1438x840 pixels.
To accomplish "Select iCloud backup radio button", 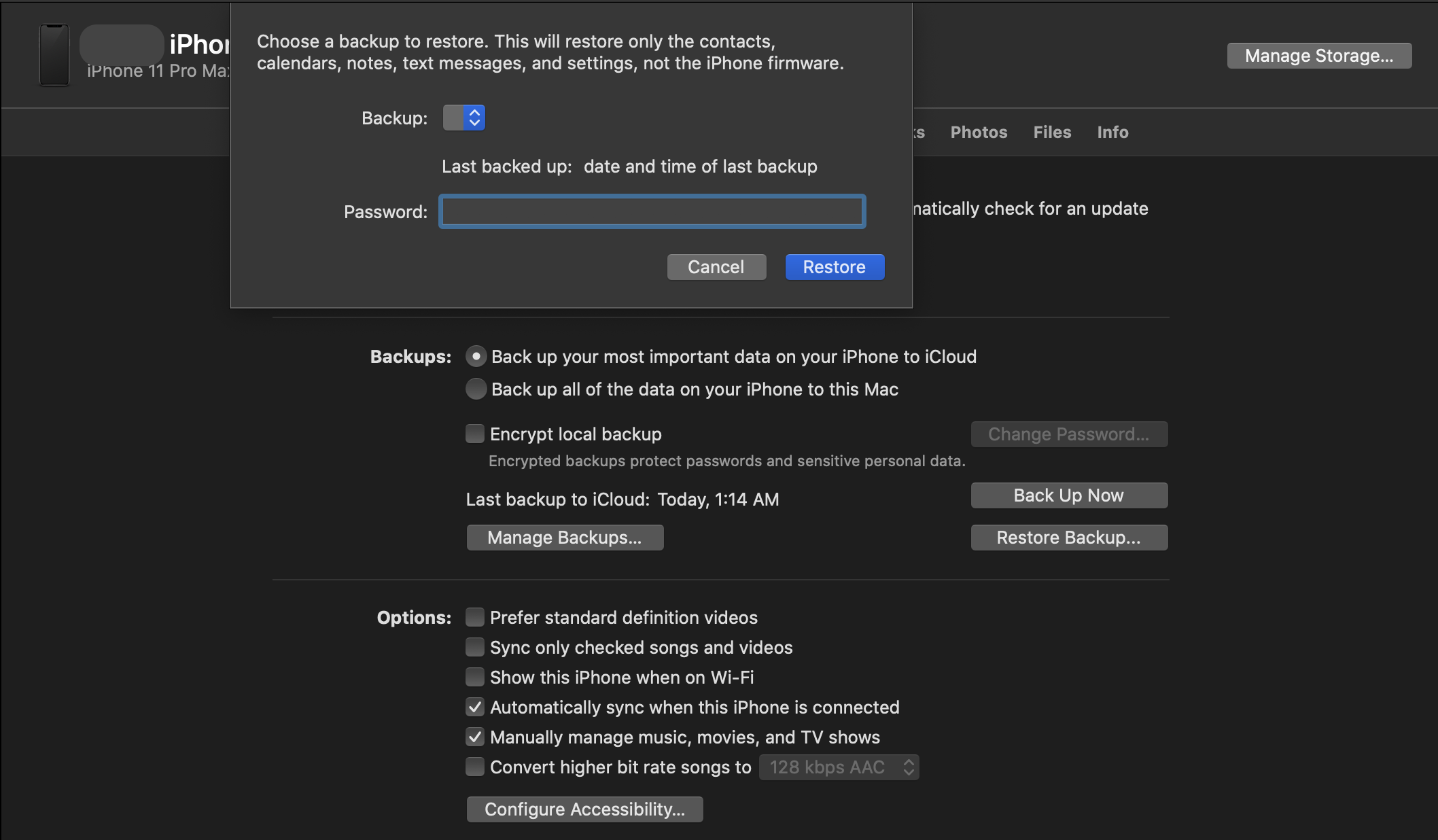I will [475, 356].
